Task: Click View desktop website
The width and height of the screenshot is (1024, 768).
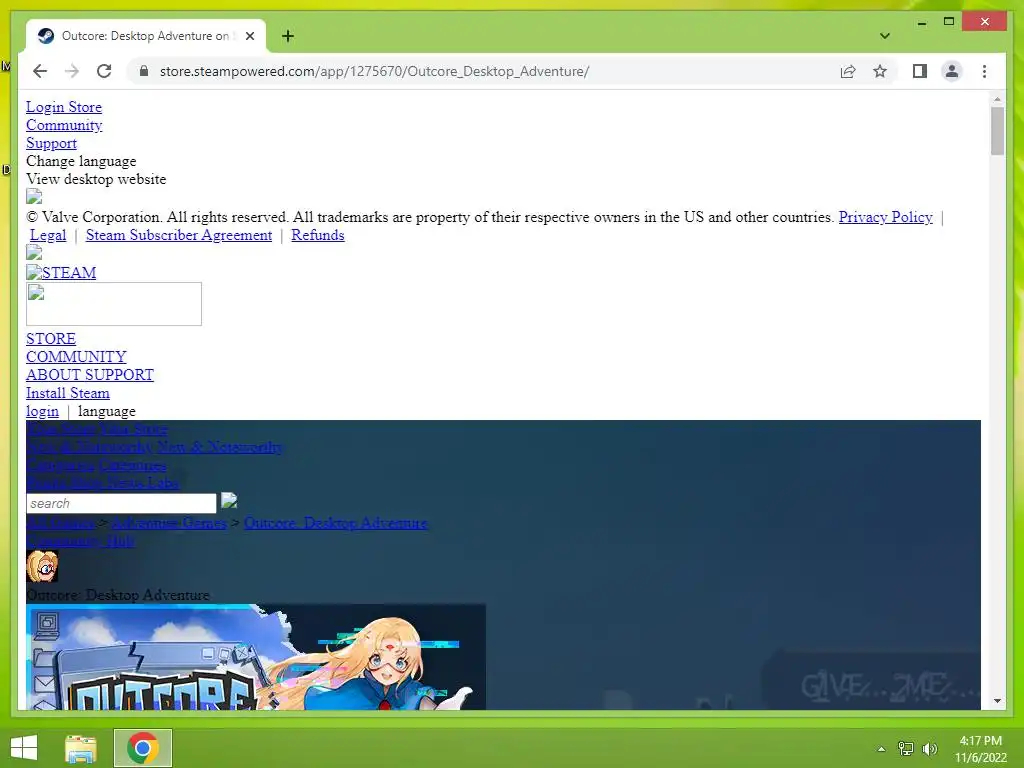Action: [x=96, y=179]
